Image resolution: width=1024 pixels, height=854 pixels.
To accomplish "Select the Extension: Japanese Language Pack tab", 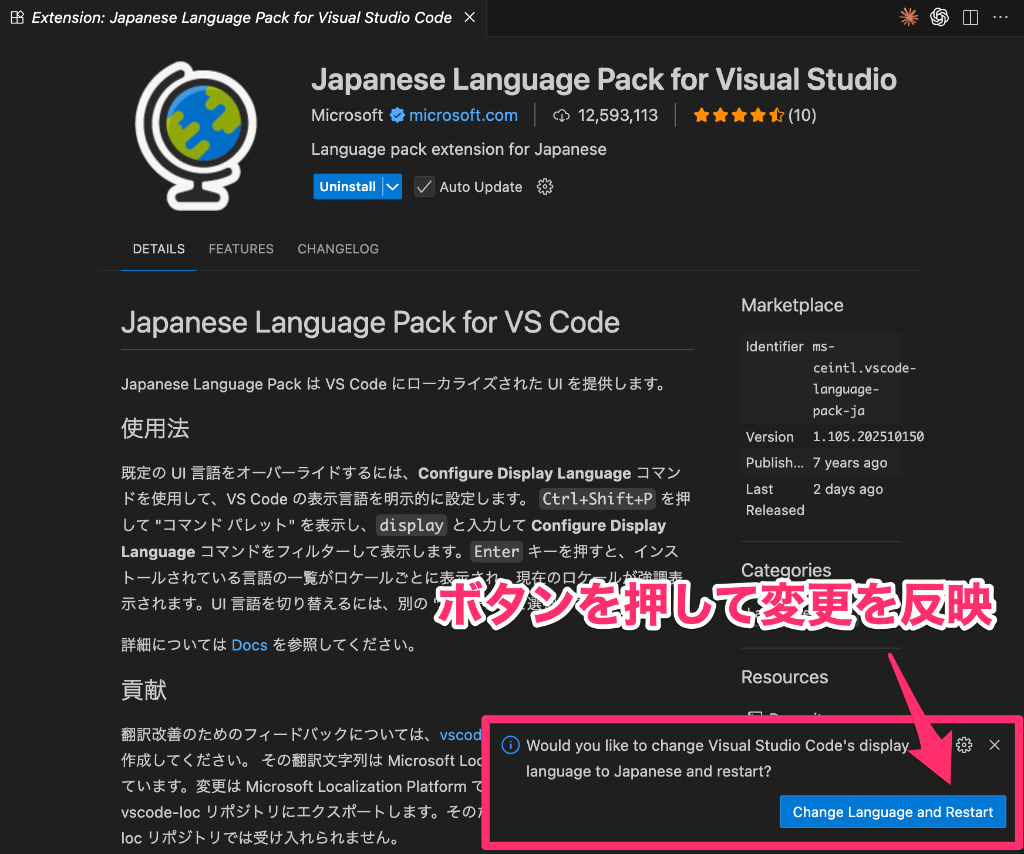I will coord(242,18).
